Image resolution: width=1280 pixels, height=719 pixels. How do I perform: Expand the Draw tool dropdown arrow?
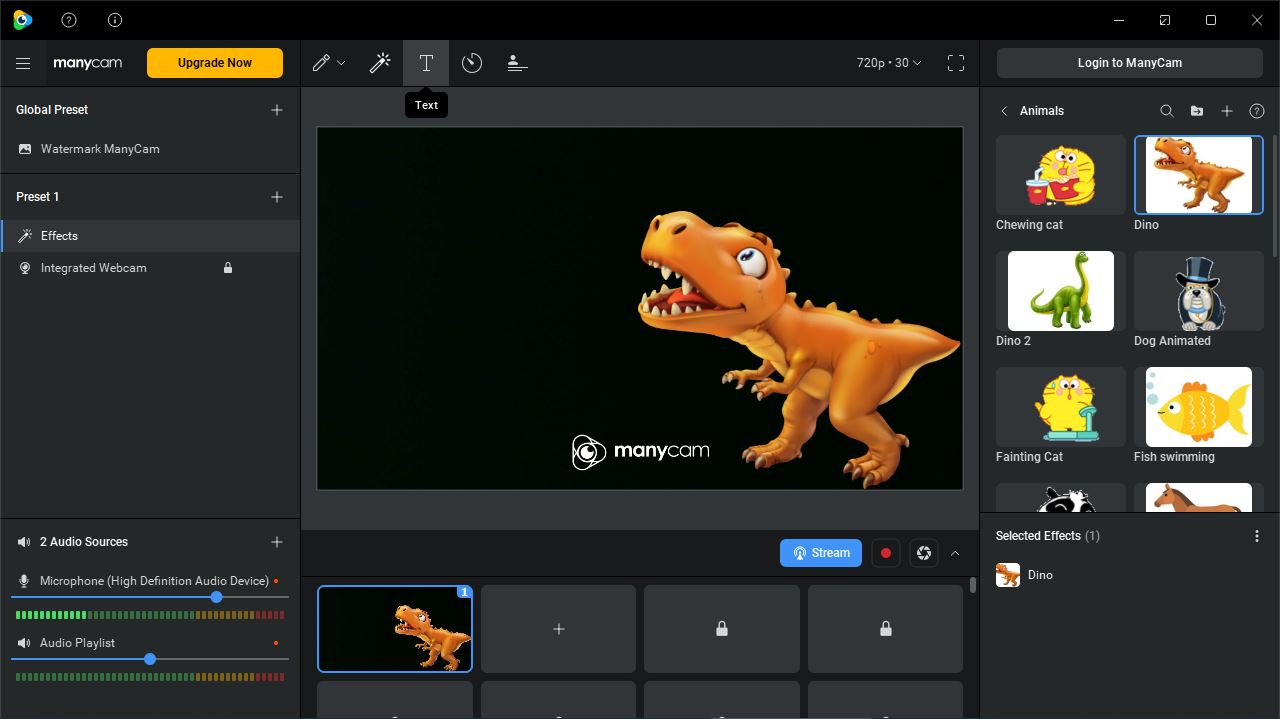click(x=341, y=63)
